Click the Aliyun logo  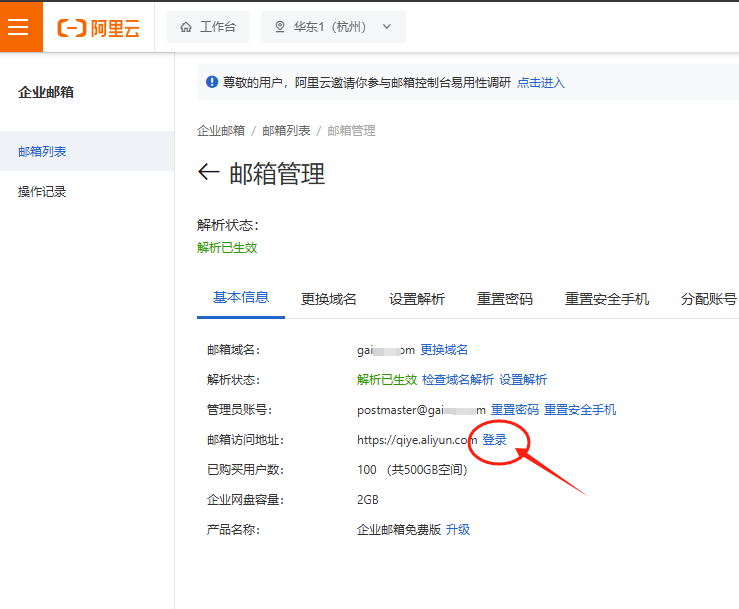(x=99, y=28)
